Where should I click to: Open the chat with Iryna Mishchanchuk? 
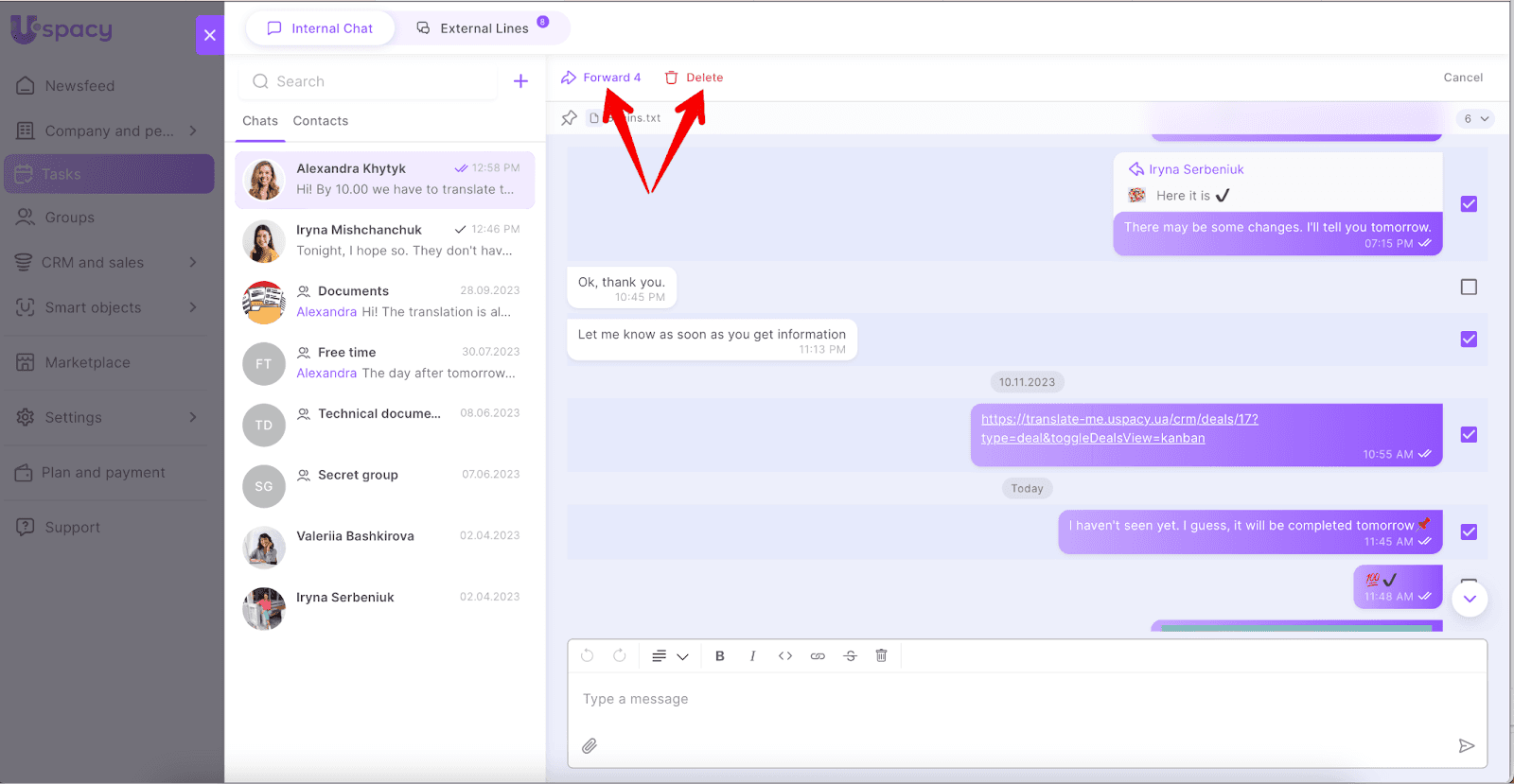pos(384,241)
